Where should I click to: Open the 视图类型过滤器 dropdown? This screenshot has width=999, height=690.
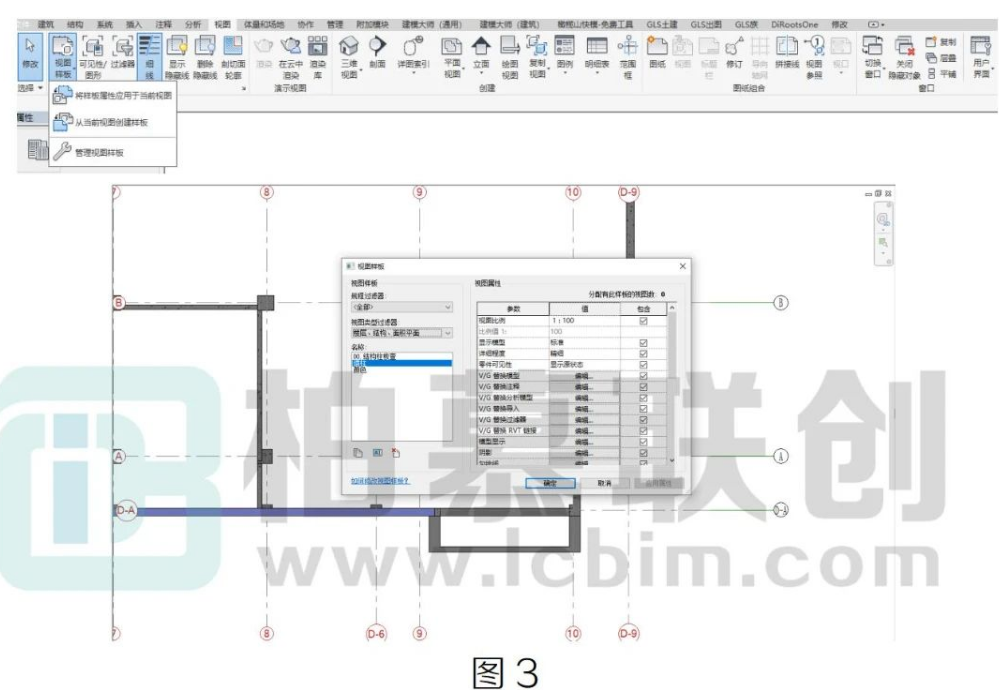pos(401,333)
